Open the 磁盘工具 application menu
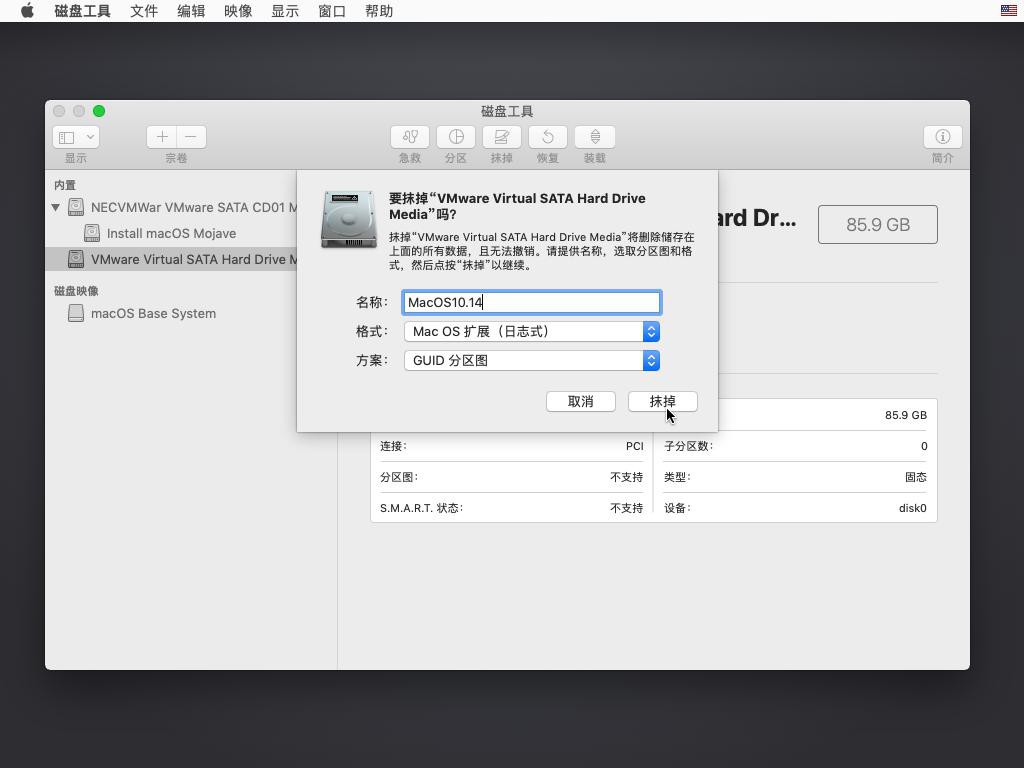The height and width of the screenshot is (768, 1024). 82,11
